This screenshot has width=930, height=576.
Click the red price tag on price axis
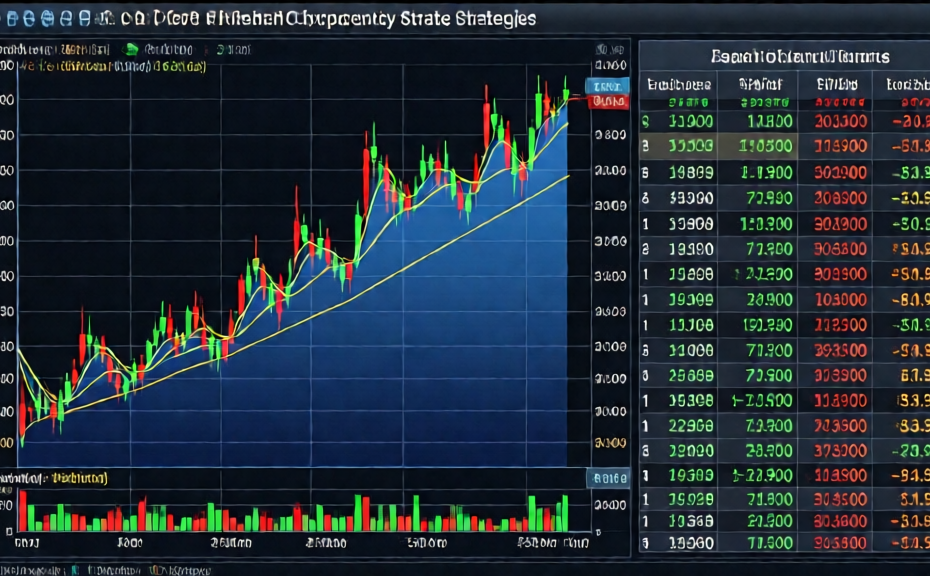click(608, 101)
